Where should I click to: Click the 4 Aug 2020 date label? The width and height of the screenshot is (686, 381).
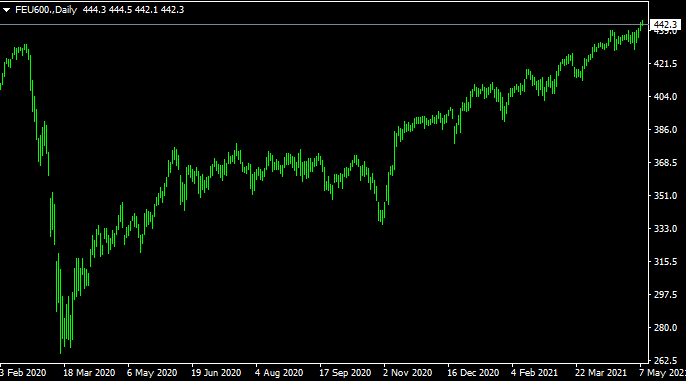(279, 373)
